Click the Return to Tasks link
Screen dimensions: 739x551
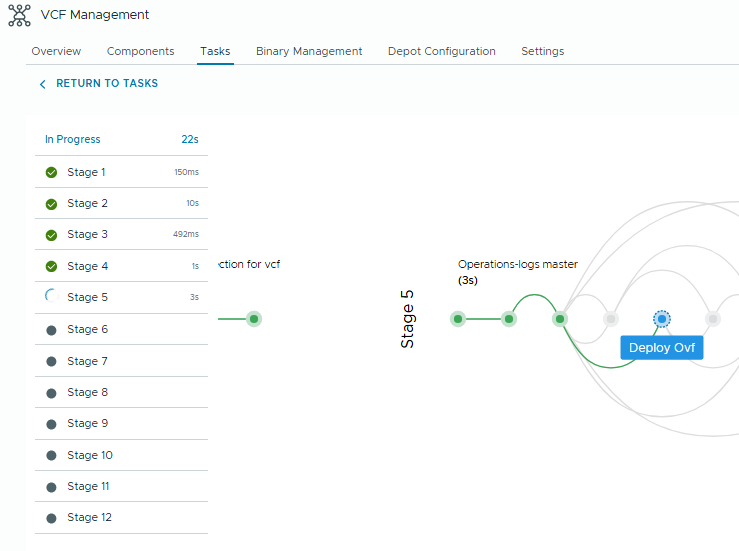tap(106, 84)
